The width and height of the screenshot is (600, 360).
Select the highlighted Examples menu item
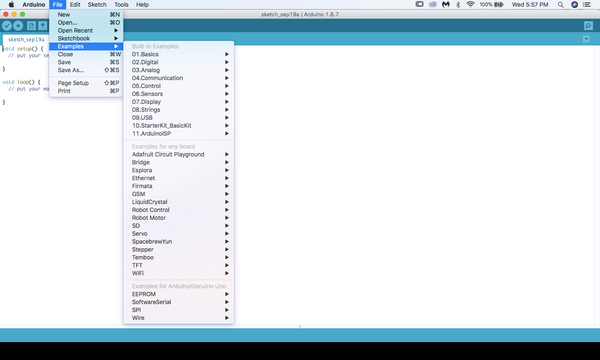point(86,46)
